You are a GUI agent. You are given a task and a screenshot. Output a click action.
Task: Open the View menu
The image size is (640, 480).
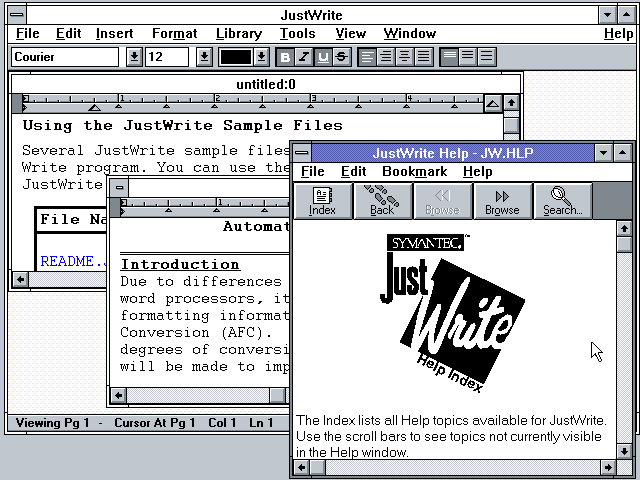pos(351,33)
